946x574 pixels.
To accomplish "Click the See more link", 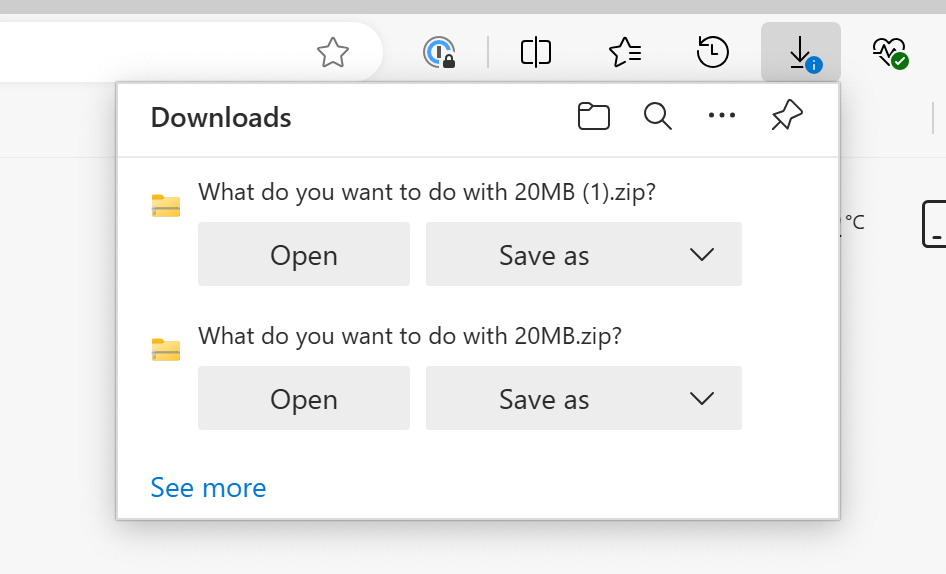I will (x=208, y=488).
